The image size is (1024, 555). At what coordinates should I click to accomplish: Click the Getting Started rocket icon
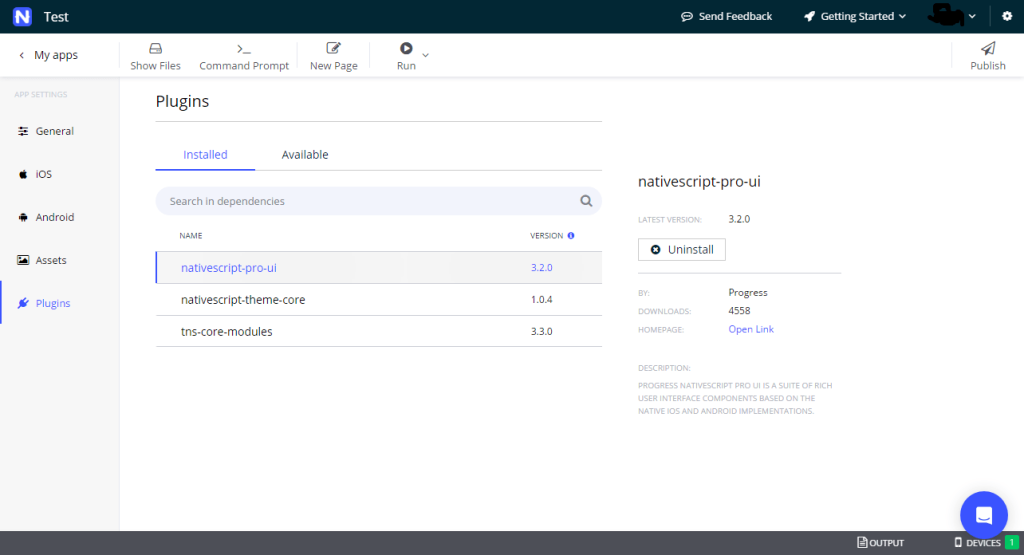(809, 16)
